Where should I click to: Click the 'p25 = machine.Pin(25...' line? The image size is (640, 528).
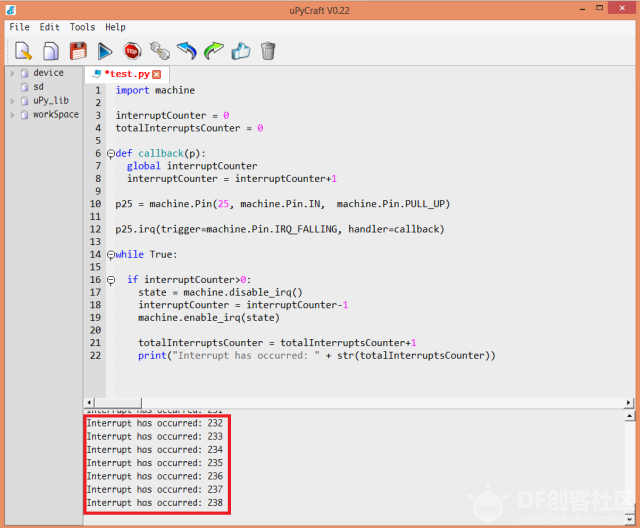(x=282, y=204)
